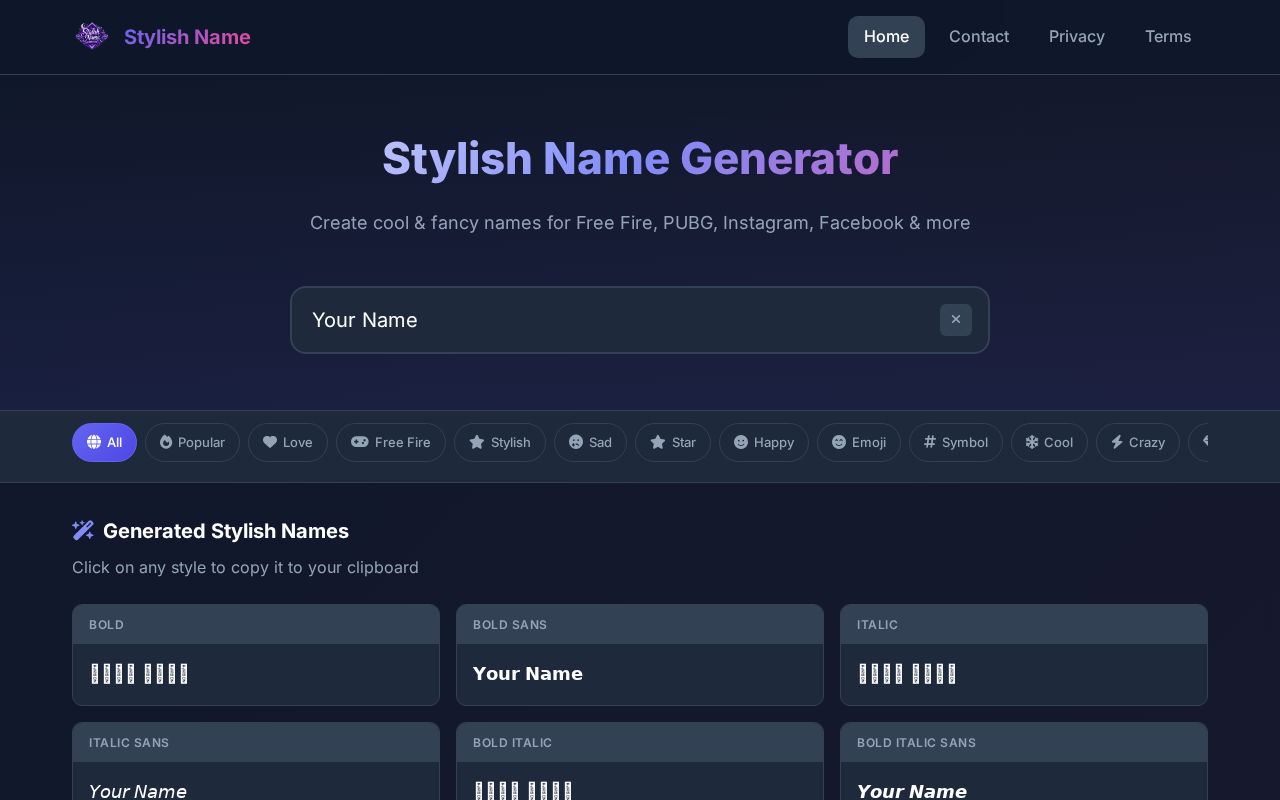Filter by Free Fire category
This screenshot has width=1280, height=800.
coord(391,442)
